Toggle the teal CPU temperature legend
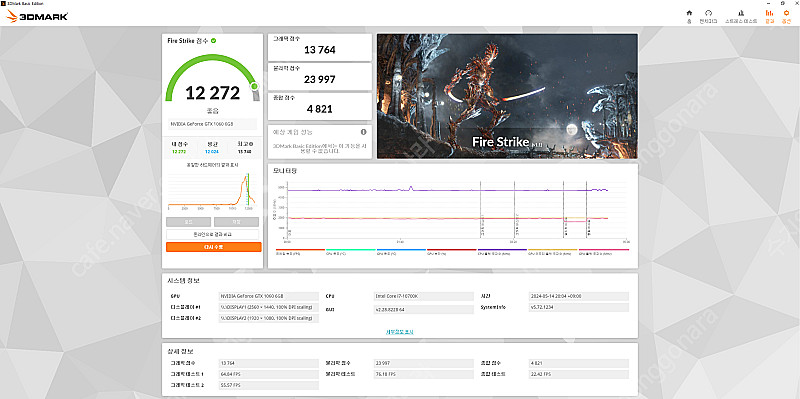This screenshot has height=399, width=800. [351, 252]
